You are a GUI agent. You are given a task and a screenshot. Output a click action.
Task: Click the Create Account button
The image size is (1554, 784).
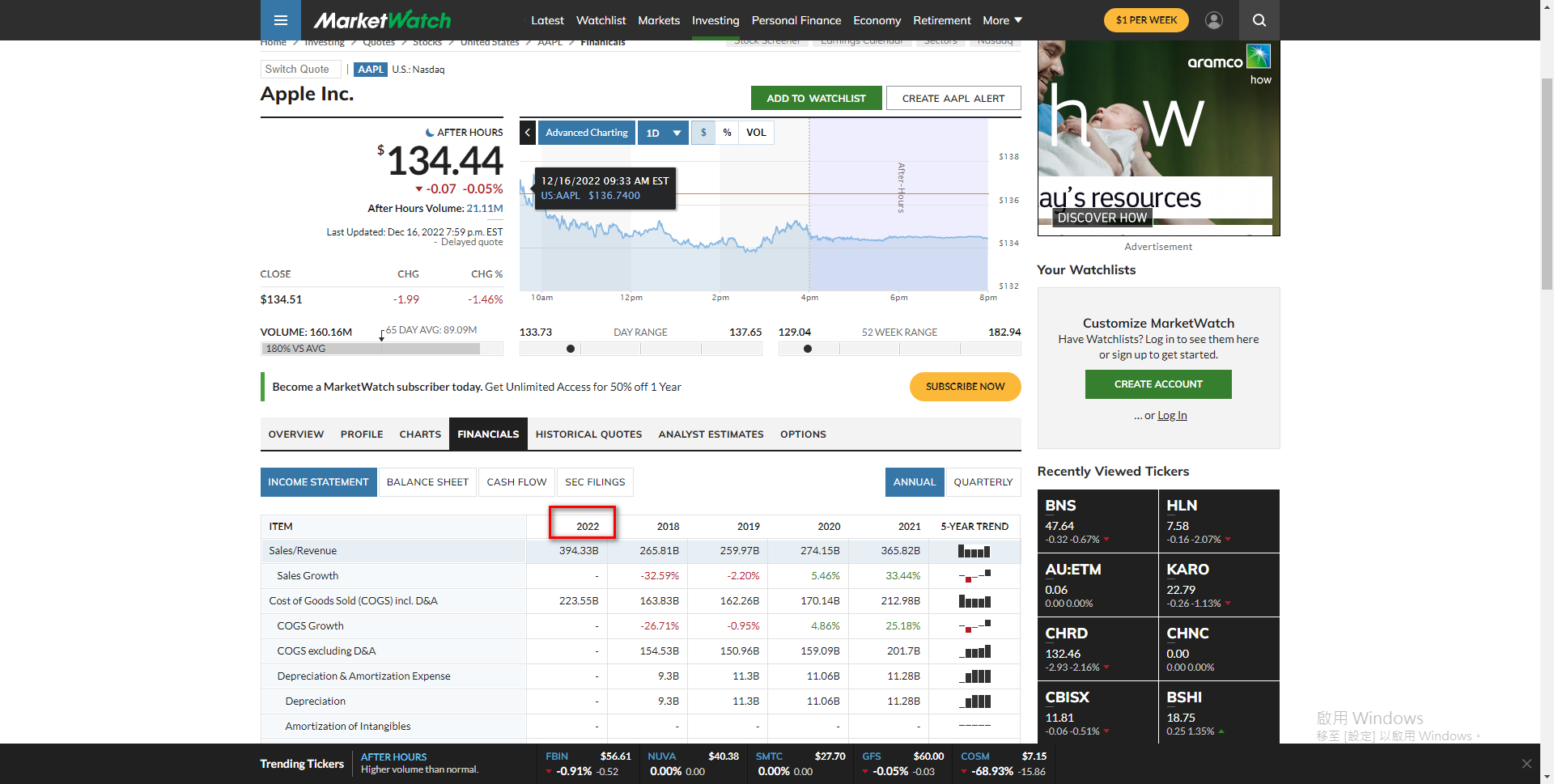point(1158,384)
